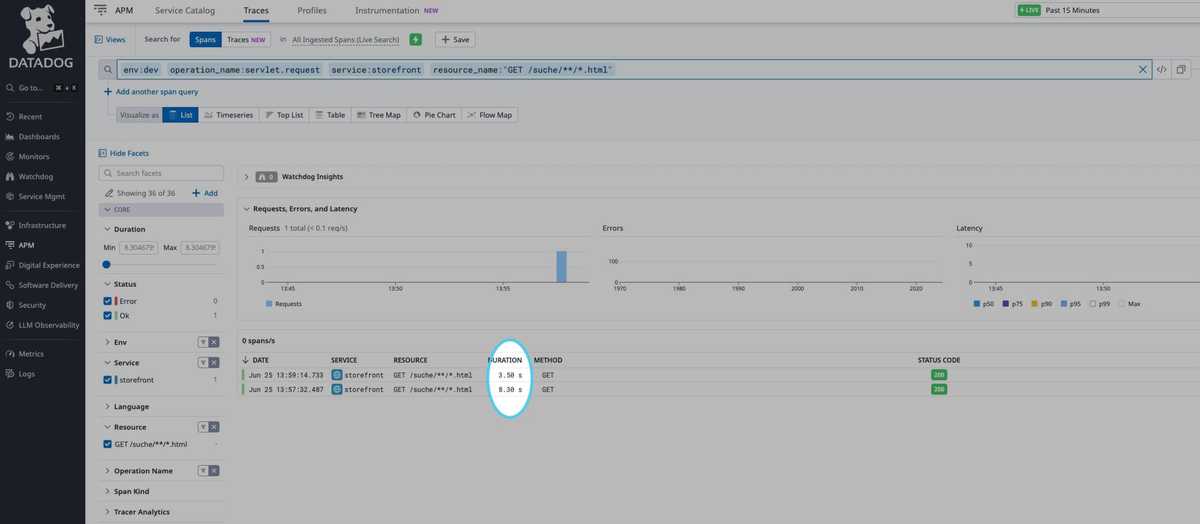
Task: Collapse the Duration facet
Action: pos(125,229)
